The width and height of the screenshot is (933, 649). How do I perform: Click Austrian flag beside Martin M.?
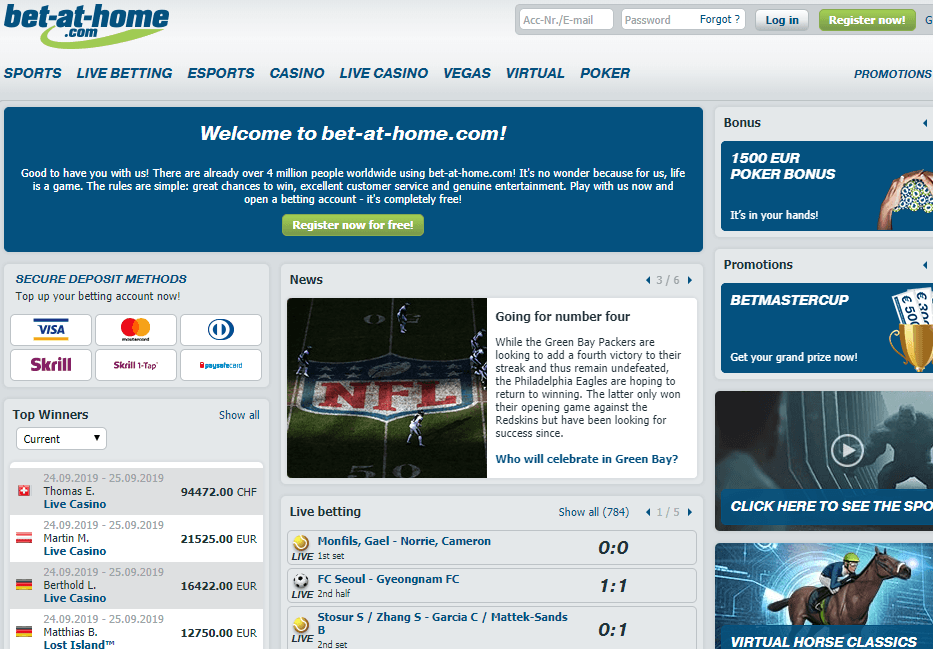coord(24,538)
